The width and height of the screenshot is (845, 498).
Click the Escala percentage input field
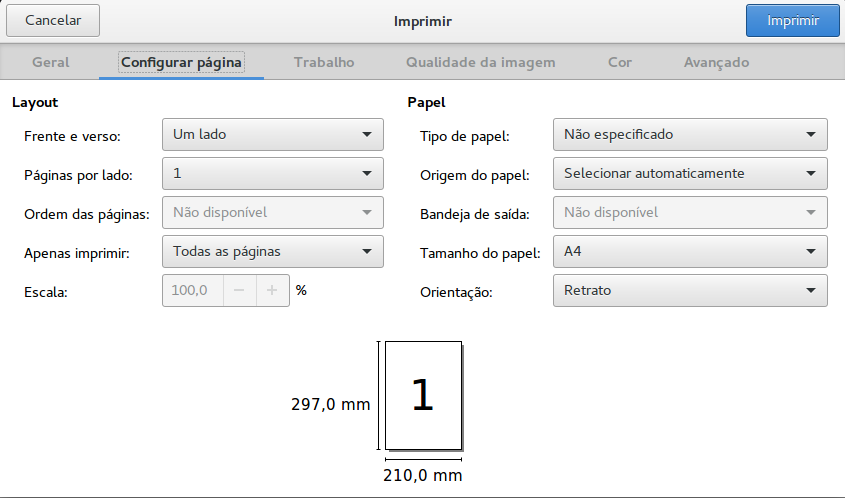[x=193, y=290]
